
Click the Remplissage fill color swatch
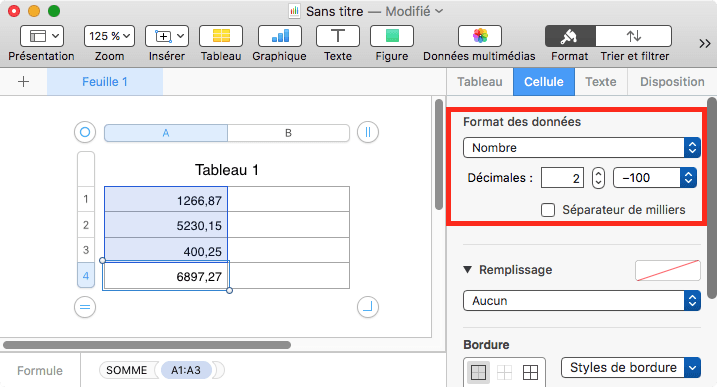[x=668, y=270]
